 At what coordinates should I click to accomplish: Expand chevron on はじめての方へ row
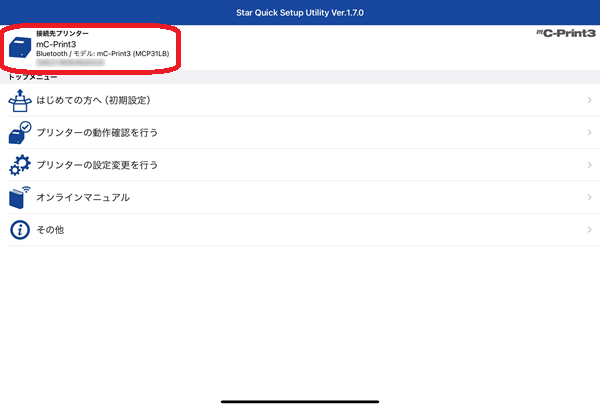tap(589, 100)
